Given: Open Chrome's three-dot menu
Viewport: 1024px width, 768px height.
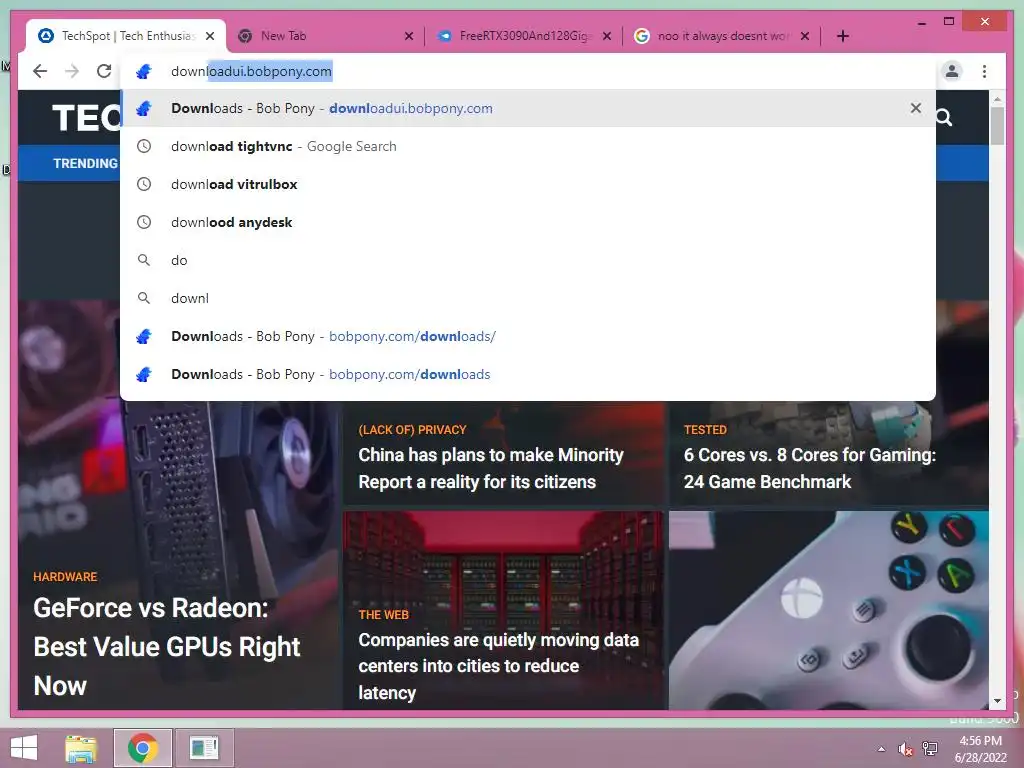Looking at the screenshot, I should [984, 71].
